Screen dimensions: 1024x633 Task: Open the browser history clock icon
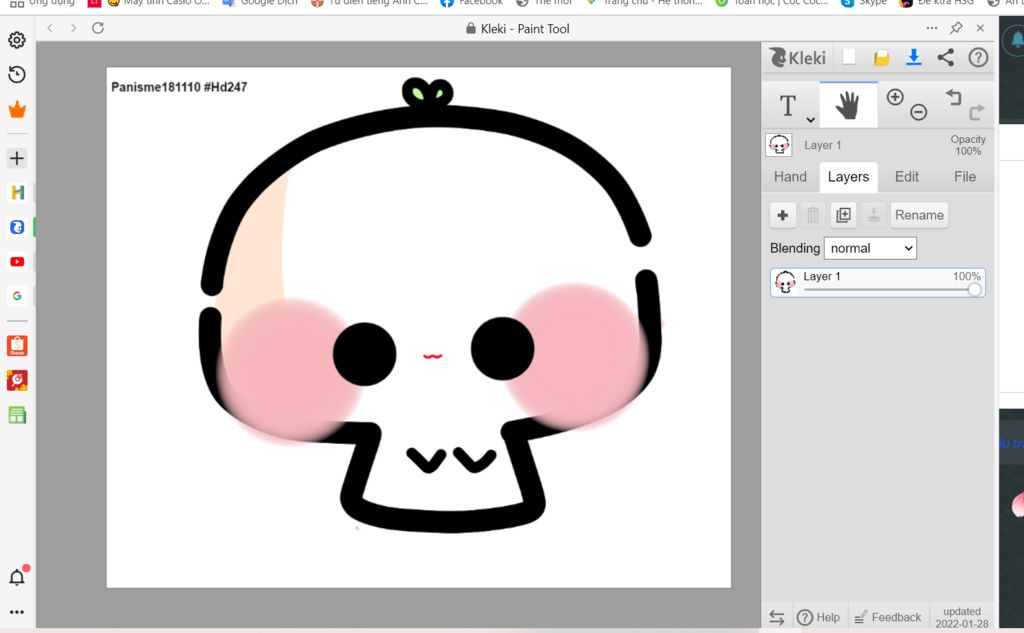click(17, 74)
